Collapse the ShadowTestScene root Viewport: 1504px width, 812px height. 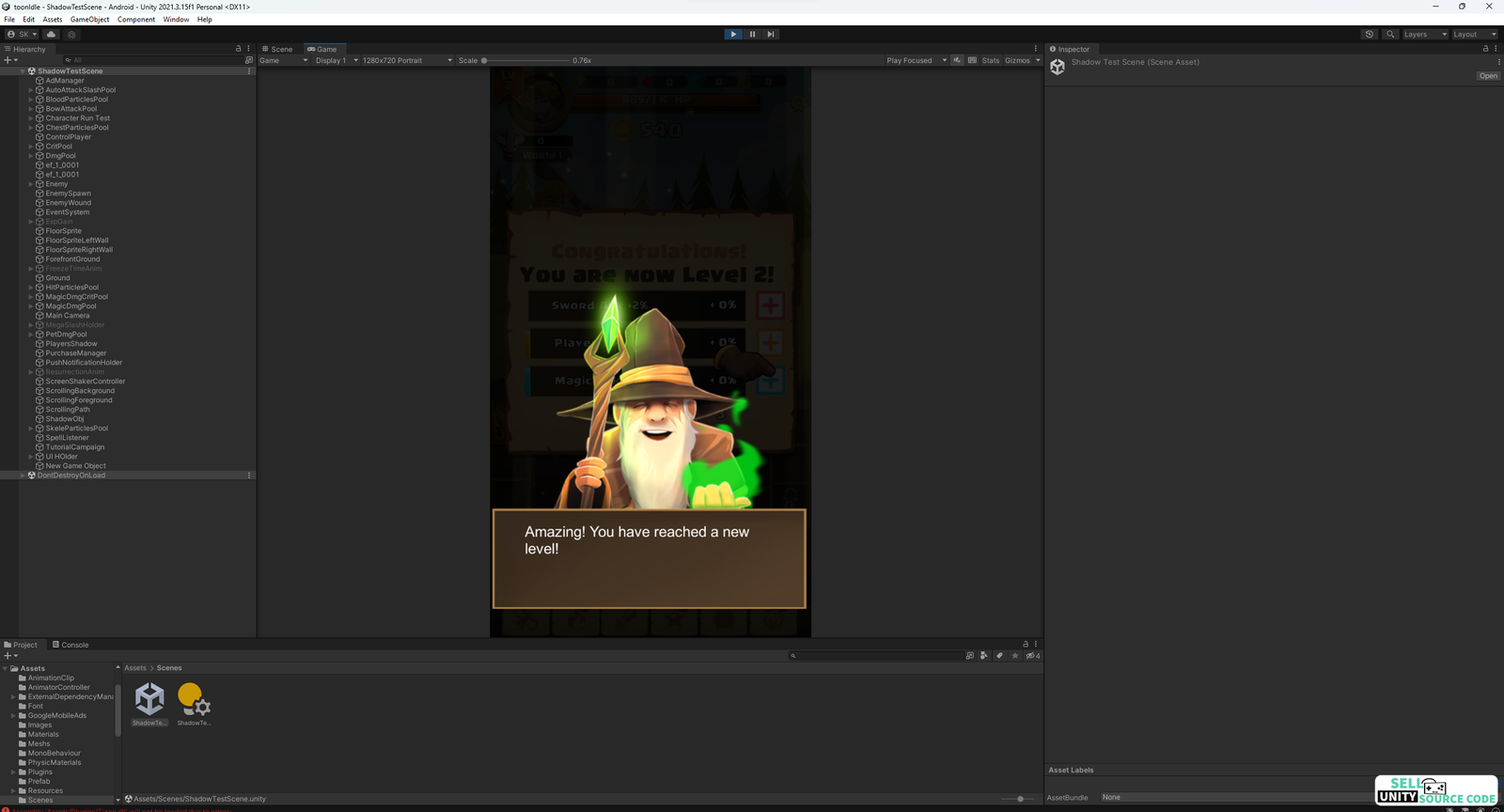[23, 71]
